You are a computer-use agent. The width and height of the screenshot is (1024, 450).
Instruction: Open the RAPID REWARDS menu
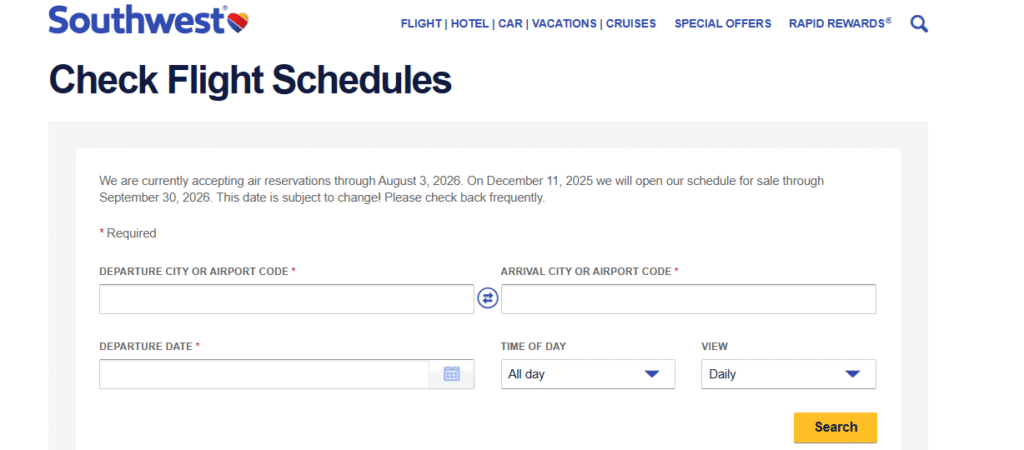pos(838,23)
